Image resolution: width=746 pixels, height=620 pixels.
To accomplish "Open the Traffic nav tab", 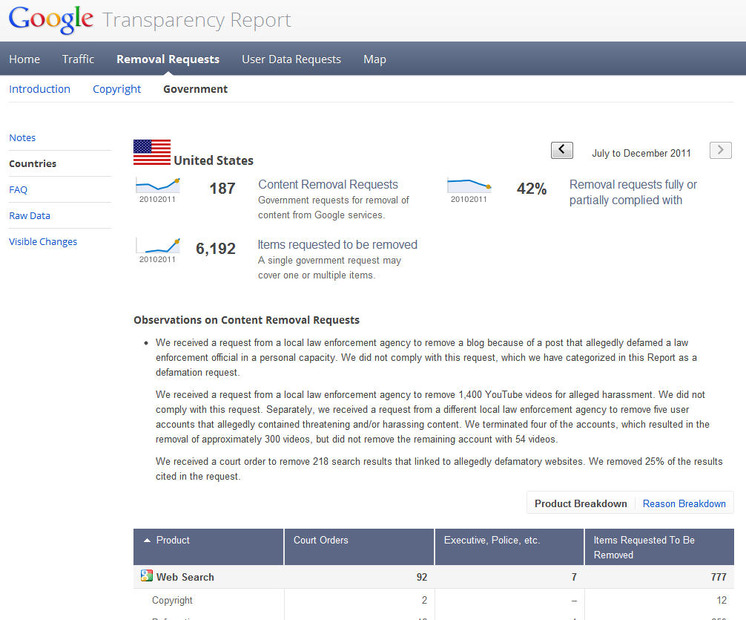I will (x=78, y=59).
